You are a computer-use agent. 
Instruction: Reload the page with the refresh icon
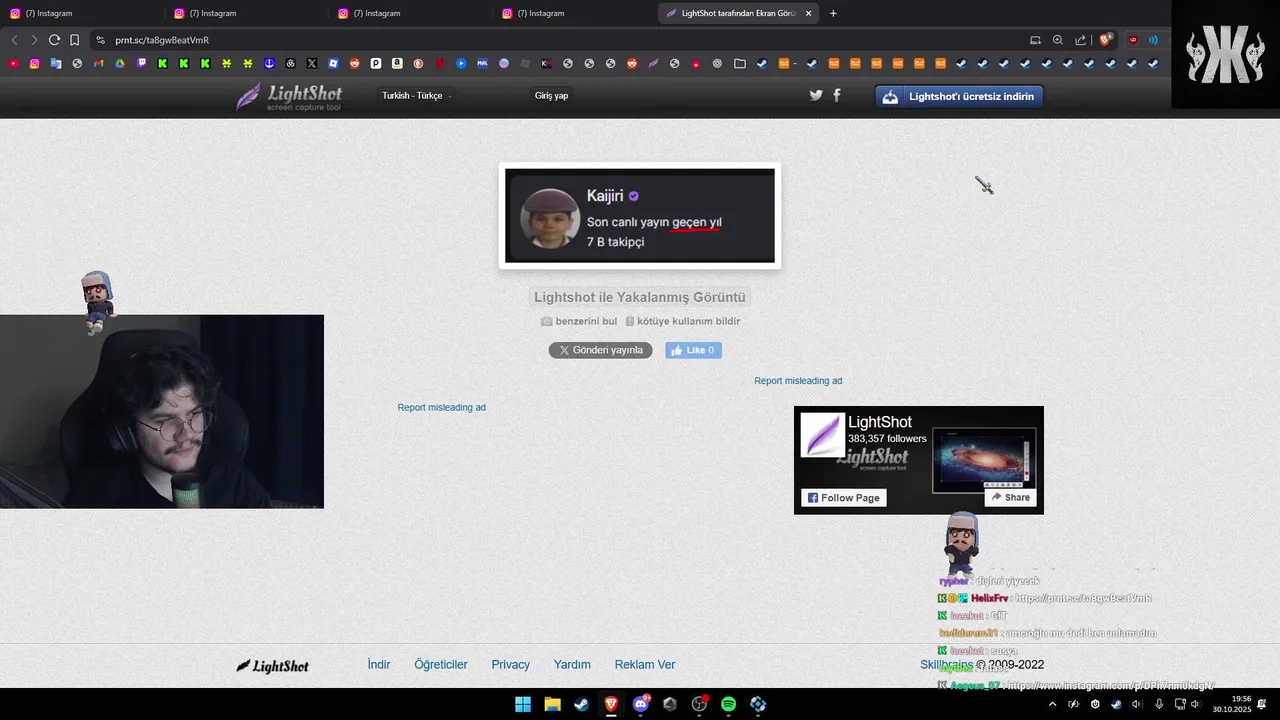54,40
